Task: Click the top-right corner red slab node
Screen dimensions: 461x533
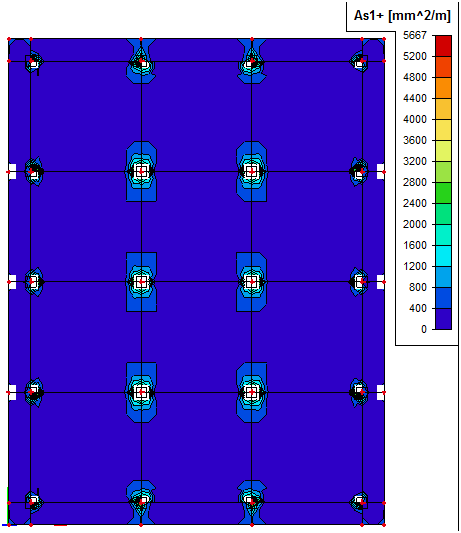Action: pos(384,39)
